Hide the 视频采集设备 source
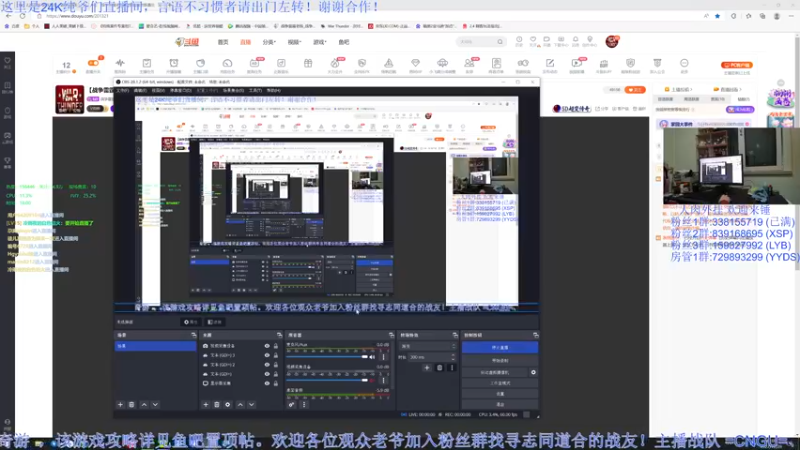This screenshot has width=800, height=450. click(x=267, y=346)
